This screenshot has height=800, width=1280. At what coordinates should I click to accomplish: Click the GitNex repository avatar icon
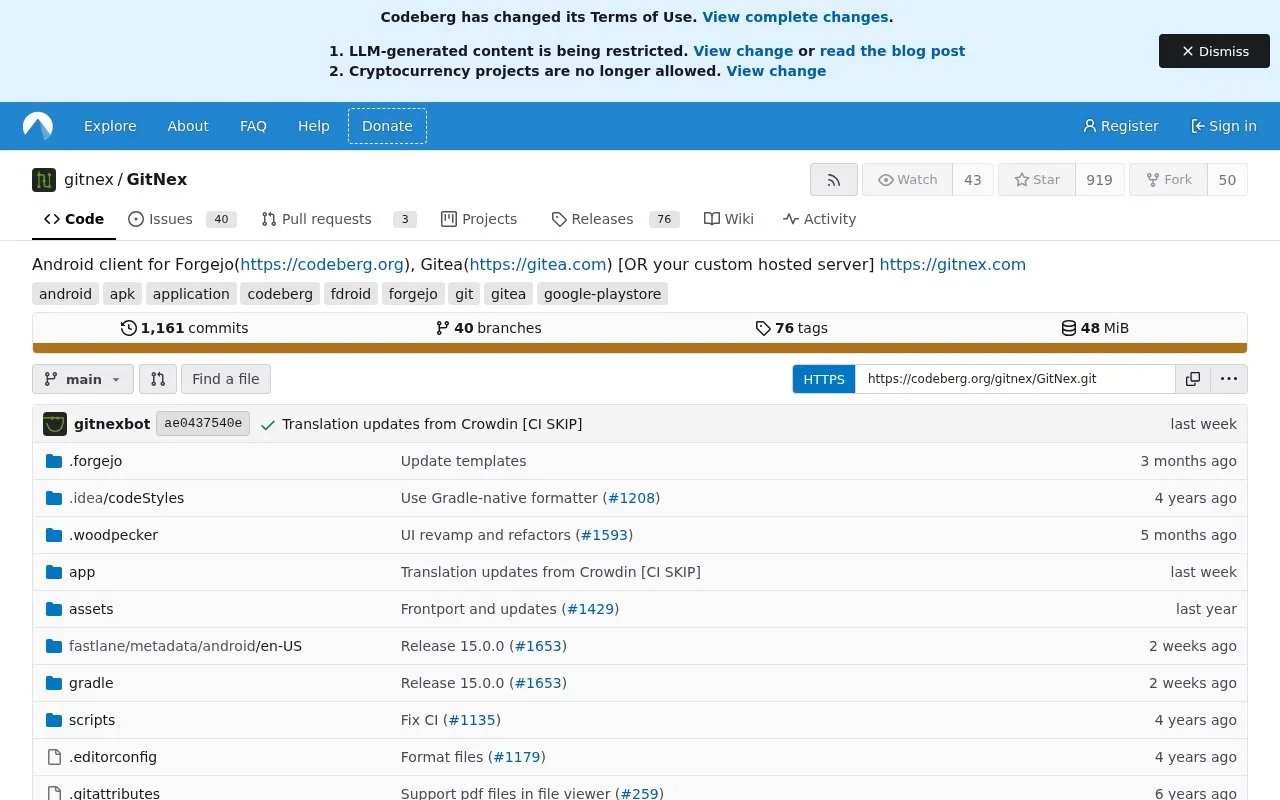44,180
